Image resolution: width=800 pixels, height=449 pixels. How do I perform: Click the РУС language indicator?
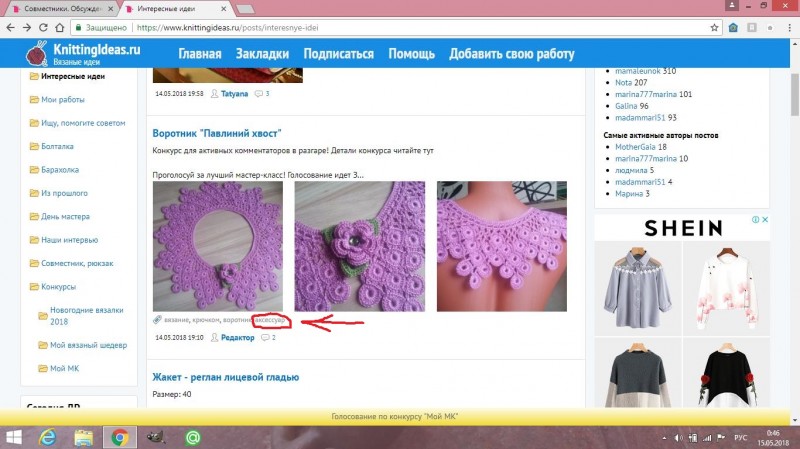[740, 438]
